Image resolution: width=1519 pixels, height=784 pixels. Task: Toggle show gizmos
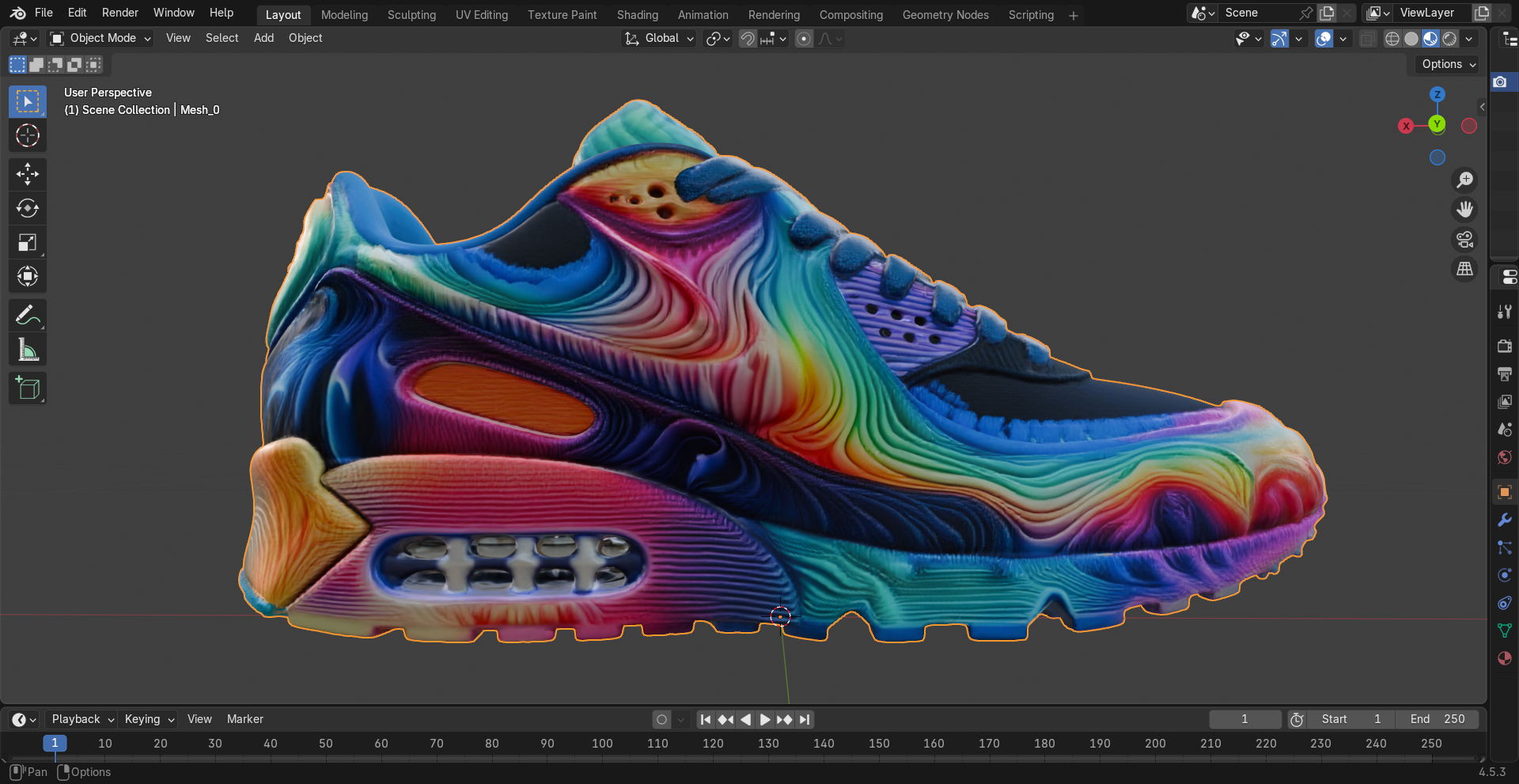pyautogui.click(x=1279, y=38)
